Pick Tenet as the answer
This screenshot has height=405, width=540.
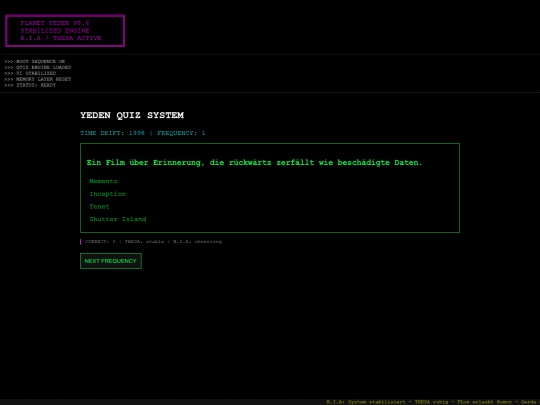(99, 207)
